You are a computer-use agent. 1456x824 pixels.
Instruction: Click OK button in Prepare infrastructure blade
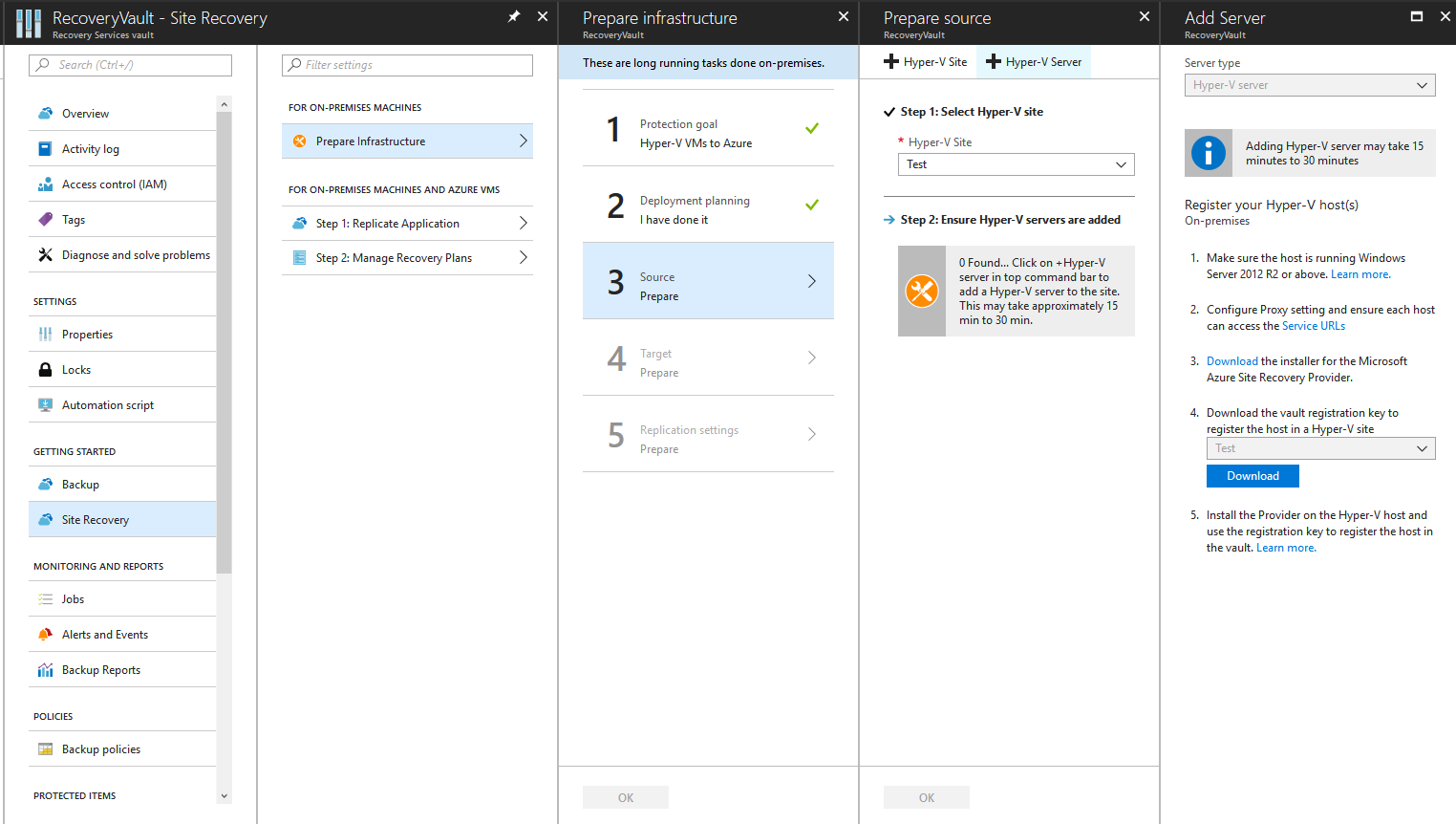(x=626, y=797)
